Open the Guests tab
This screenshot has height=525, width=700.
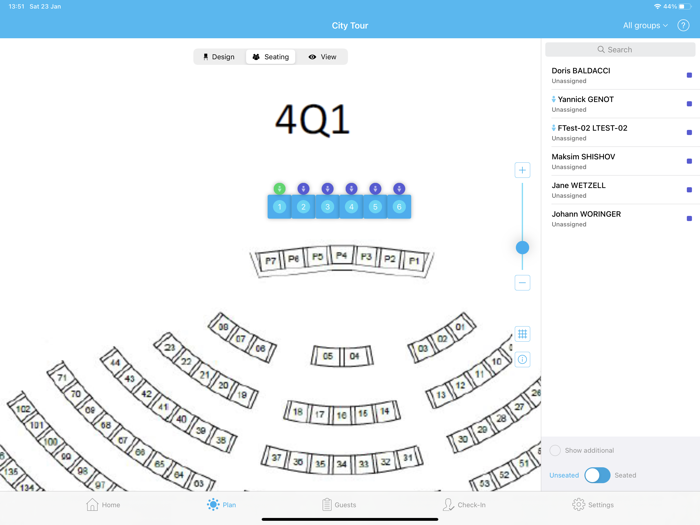339,504
